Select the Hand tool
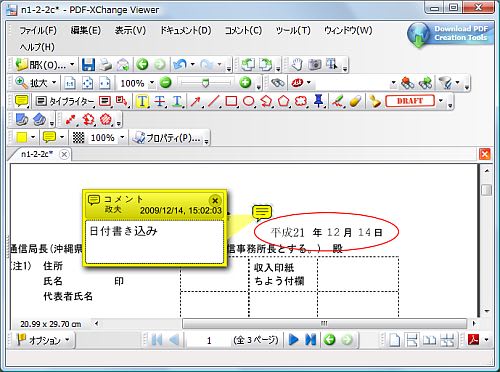The height and width of the screenshot is (372, 500). pyautogui.click(x=297, y=65)
